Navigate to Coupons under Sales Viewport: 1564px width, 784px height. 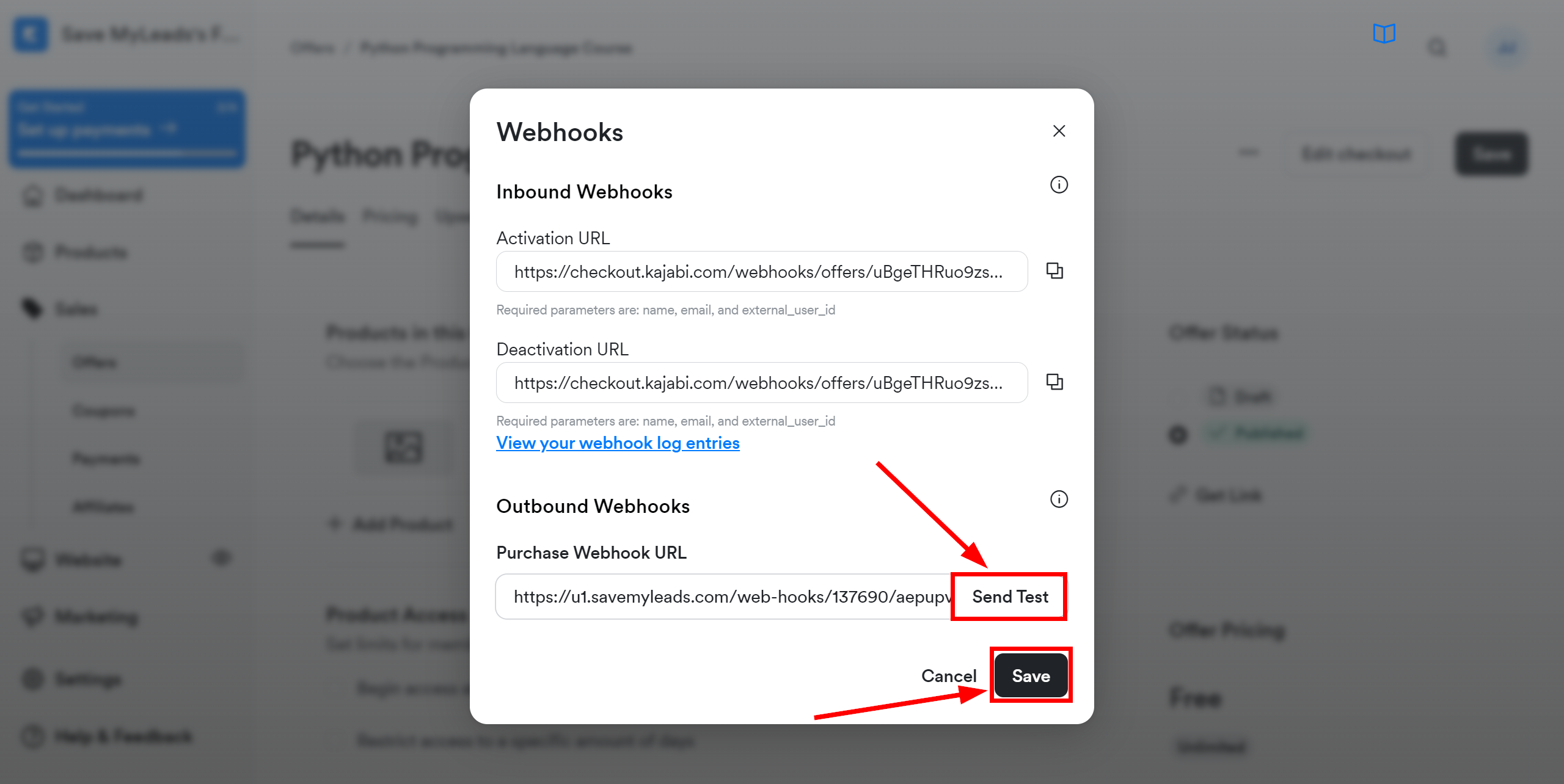tap(101, 411)
